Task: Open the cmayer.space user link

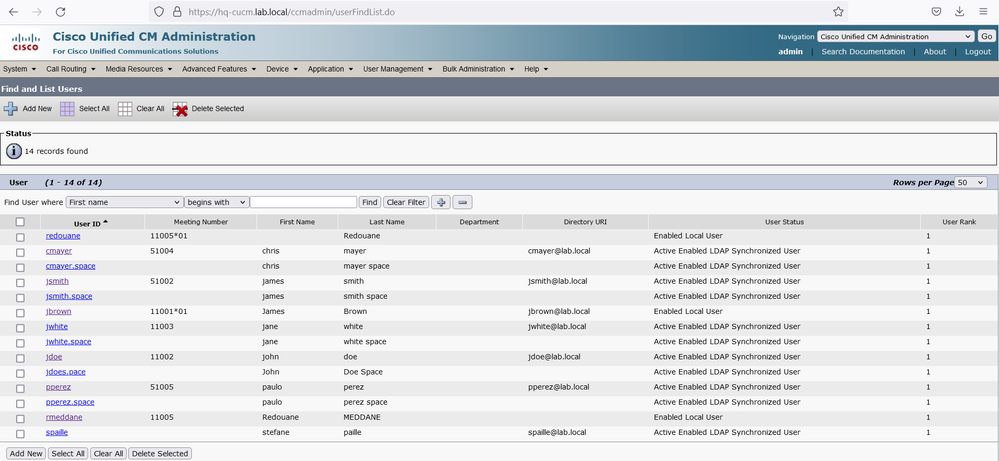Action: click(71, 266)
